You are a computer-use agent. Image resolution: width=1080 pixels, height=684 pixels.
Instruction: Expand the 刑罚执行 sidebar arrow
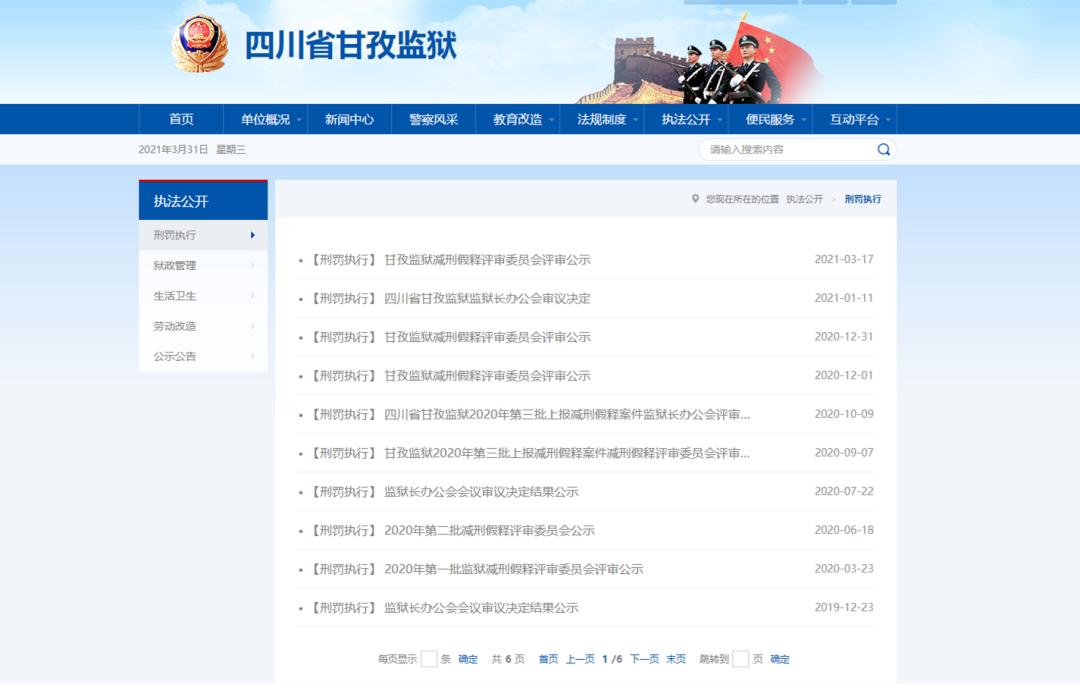(x=253, y=235)
